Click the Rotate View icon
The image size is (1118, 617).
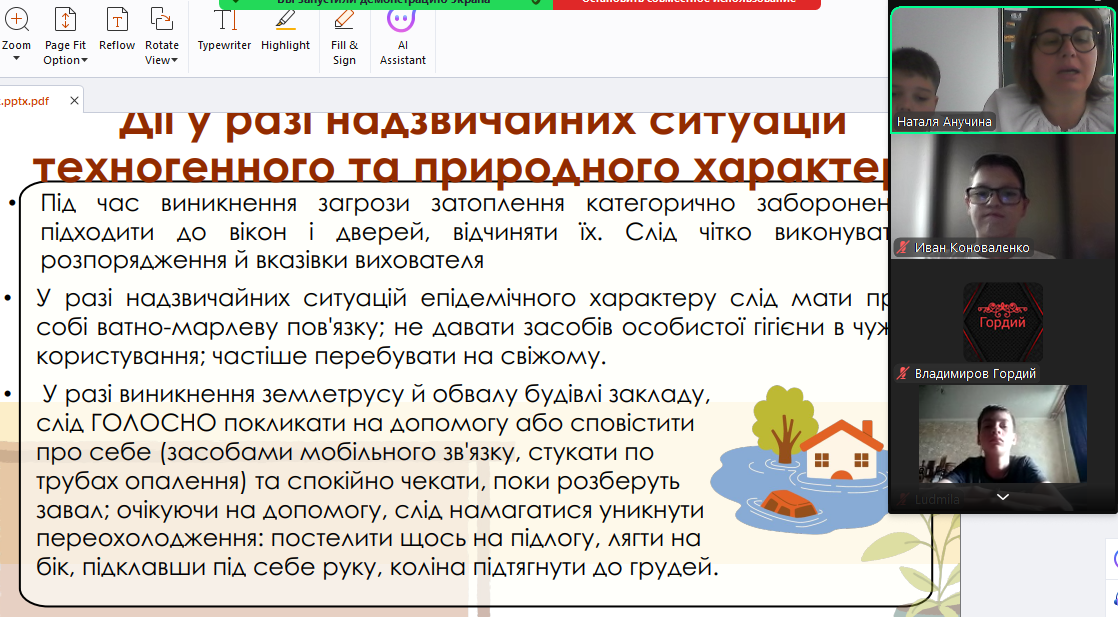click(161, 20)
